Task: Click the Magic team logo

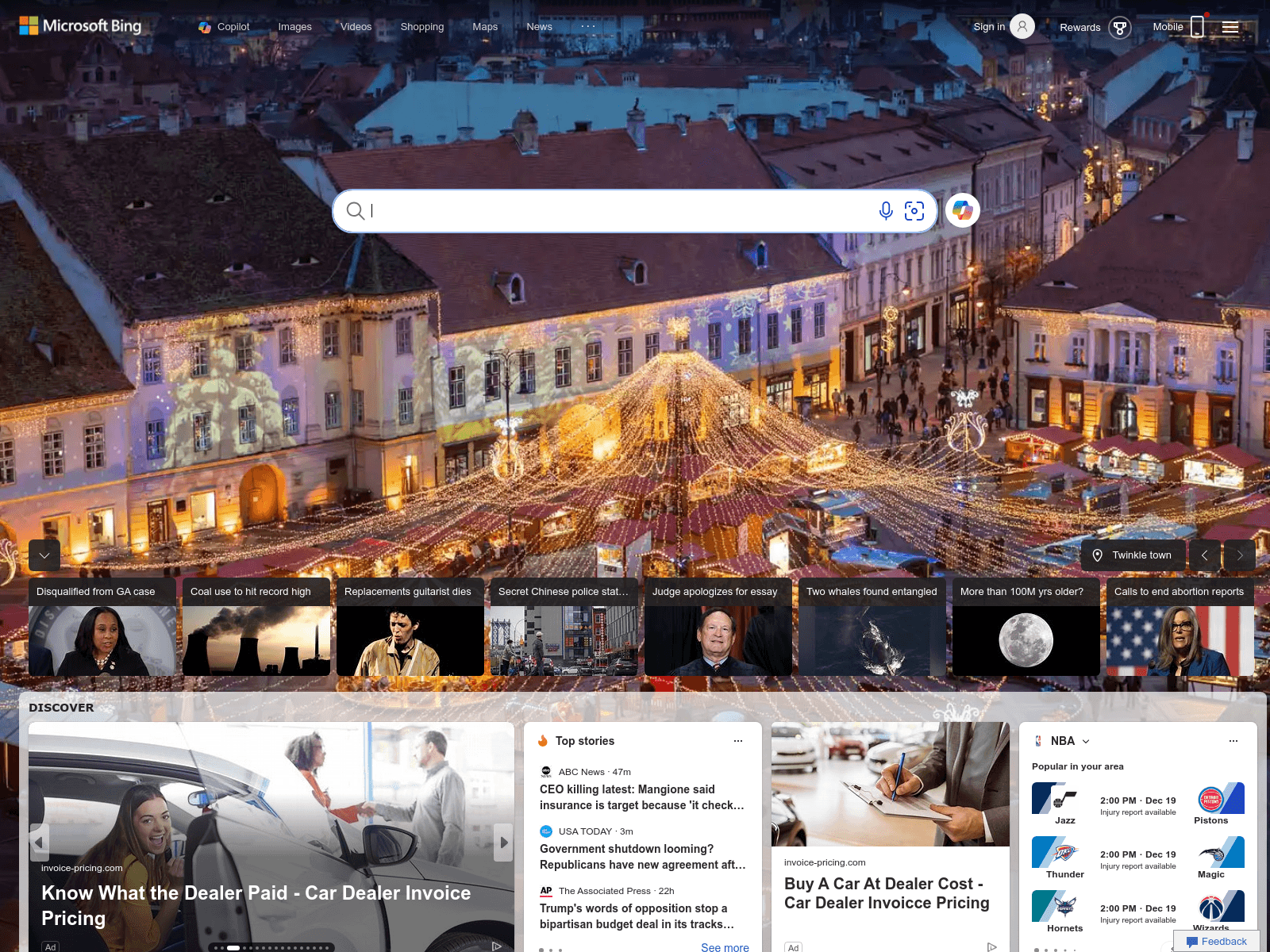Action: coord(1211,852)
